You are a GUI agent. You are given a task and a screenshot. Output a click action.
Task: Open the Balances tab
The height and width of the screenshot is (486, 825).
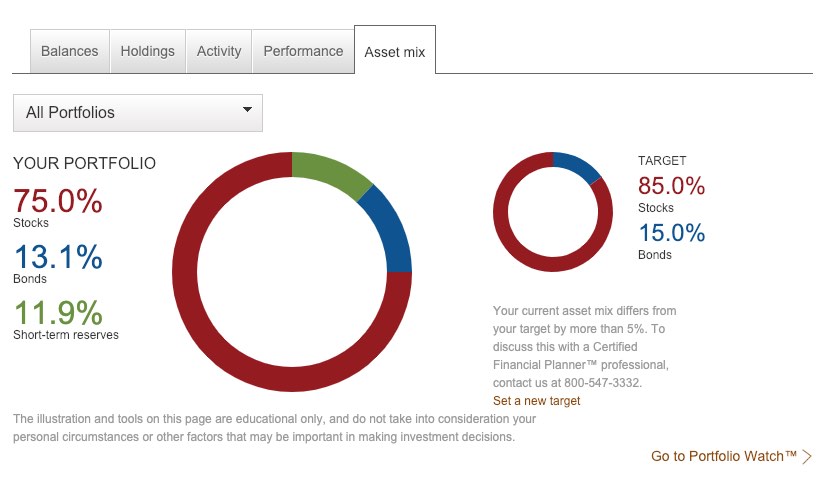point(70,51)
